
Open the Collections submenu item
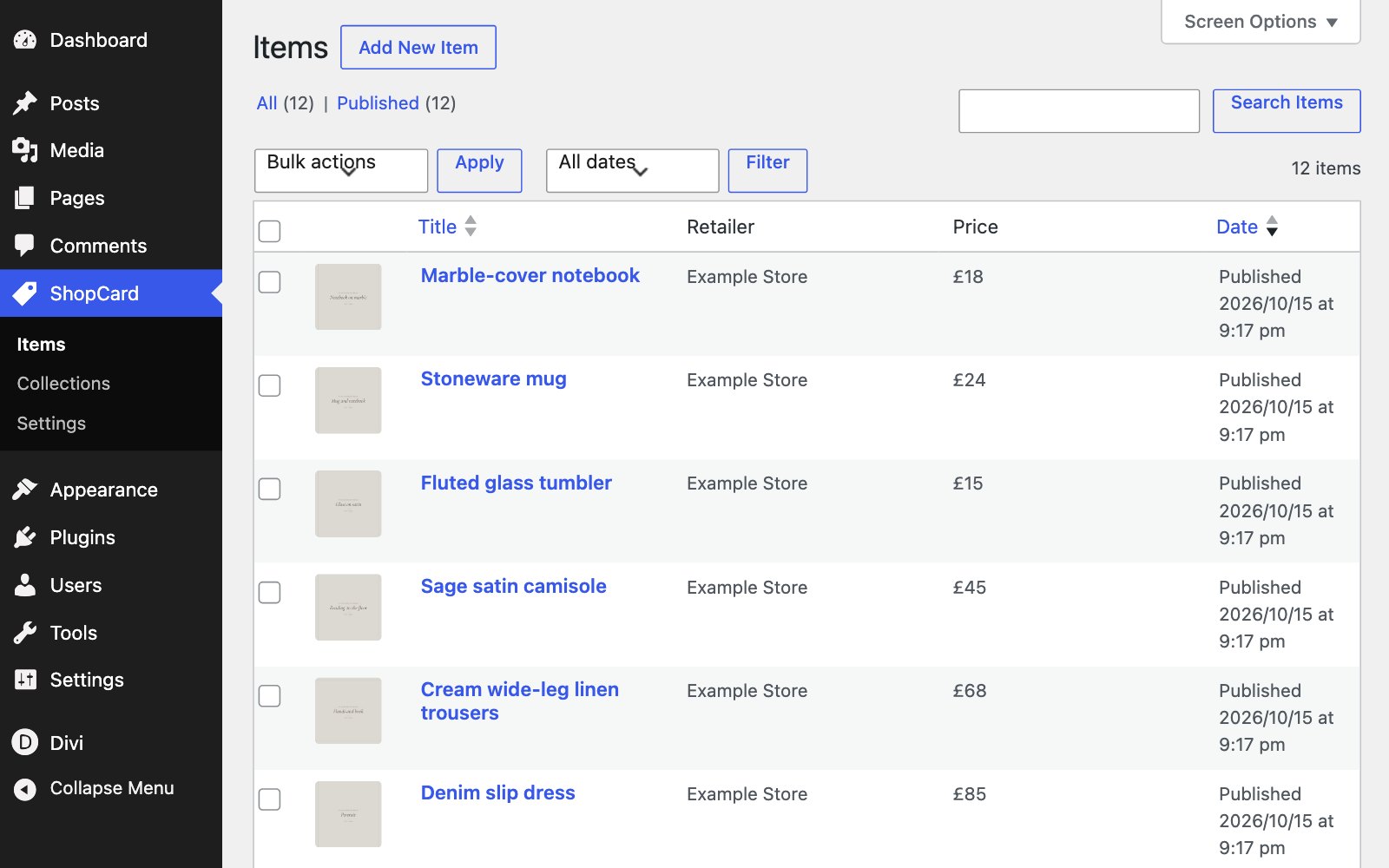click(x=63, y=384)
